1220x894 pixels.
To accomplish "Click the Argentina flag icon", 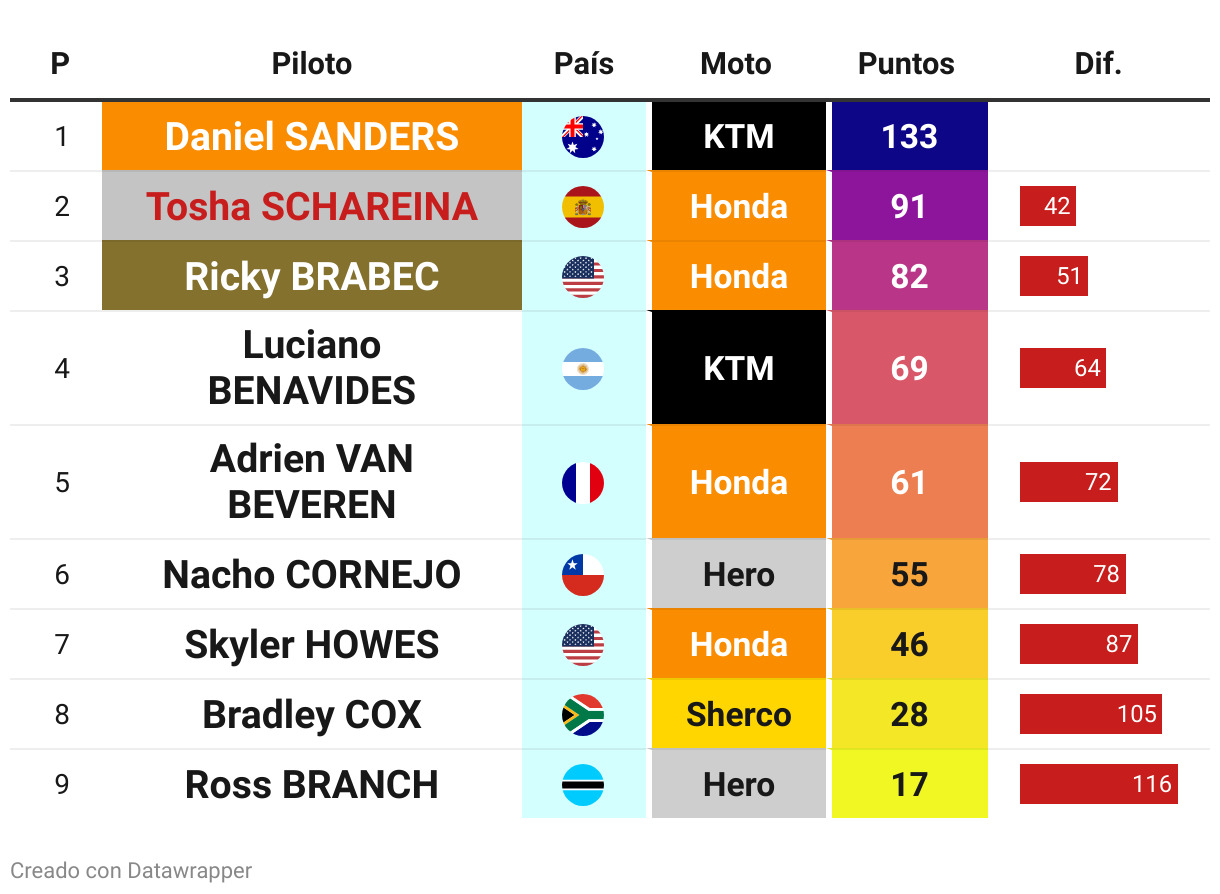I will (583, 368).
